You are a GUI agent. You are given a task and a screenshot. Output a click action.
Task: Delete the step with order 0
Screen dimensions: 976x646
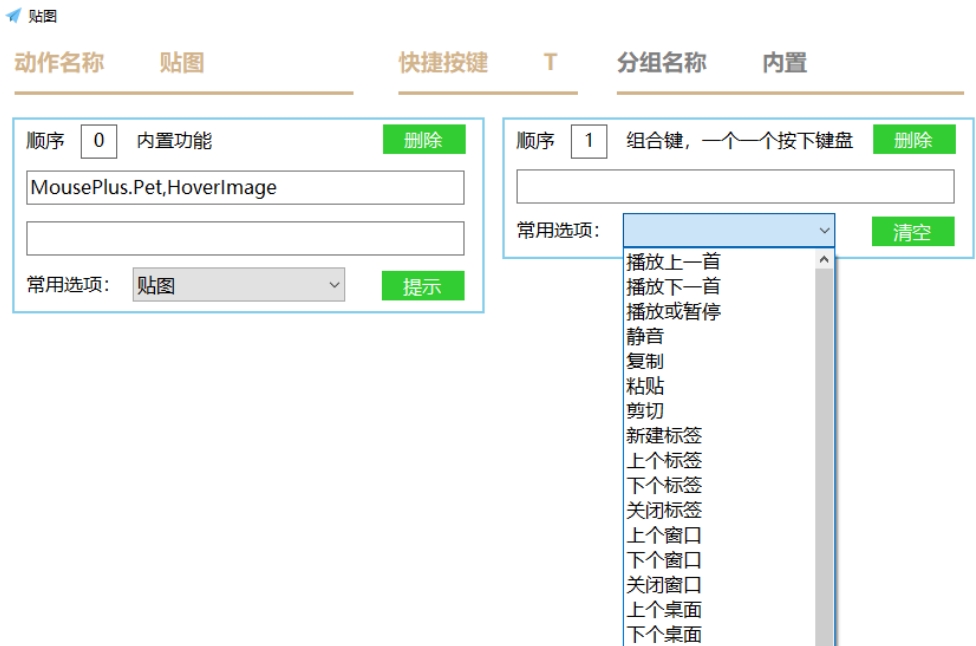[x=424, y=141]
